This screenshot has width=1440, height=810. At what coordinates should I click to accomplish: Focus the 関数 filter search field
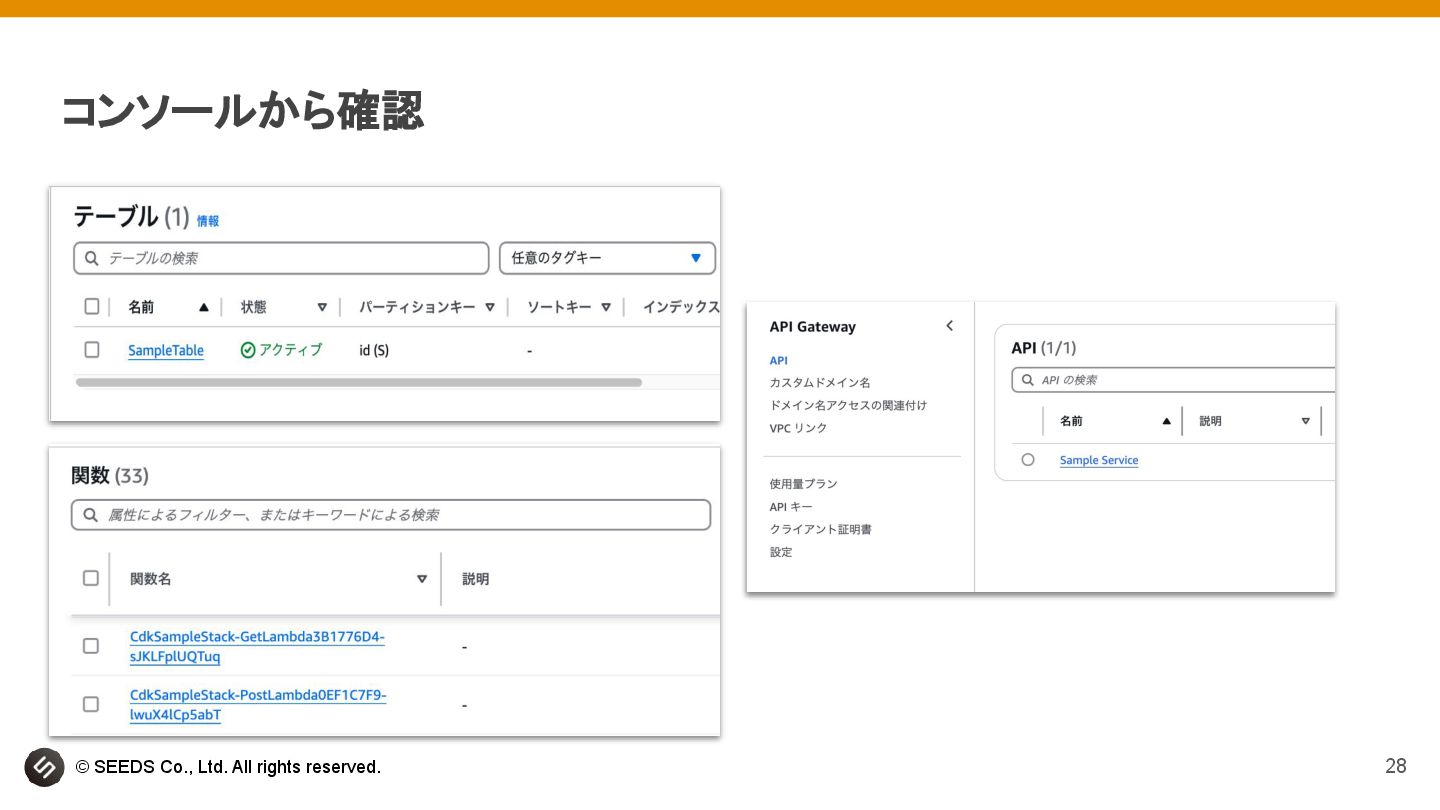point(391,515)
